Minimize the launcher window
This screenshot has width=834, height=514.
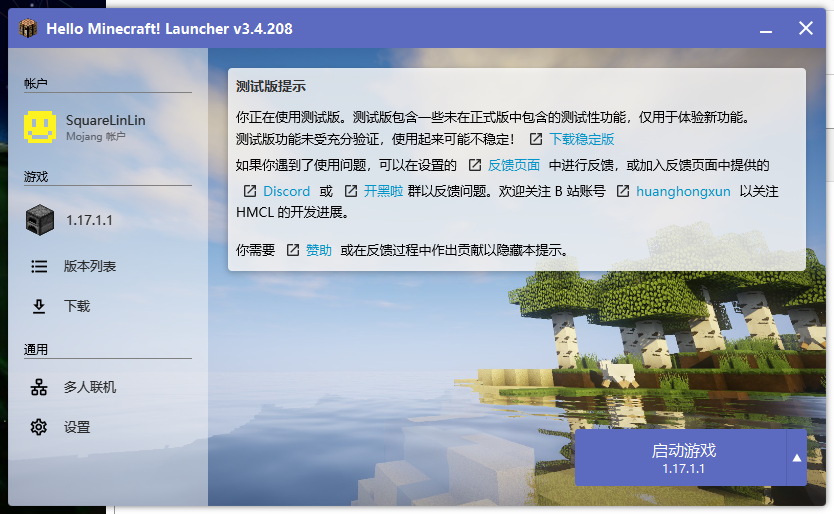(x=766, y=29)
